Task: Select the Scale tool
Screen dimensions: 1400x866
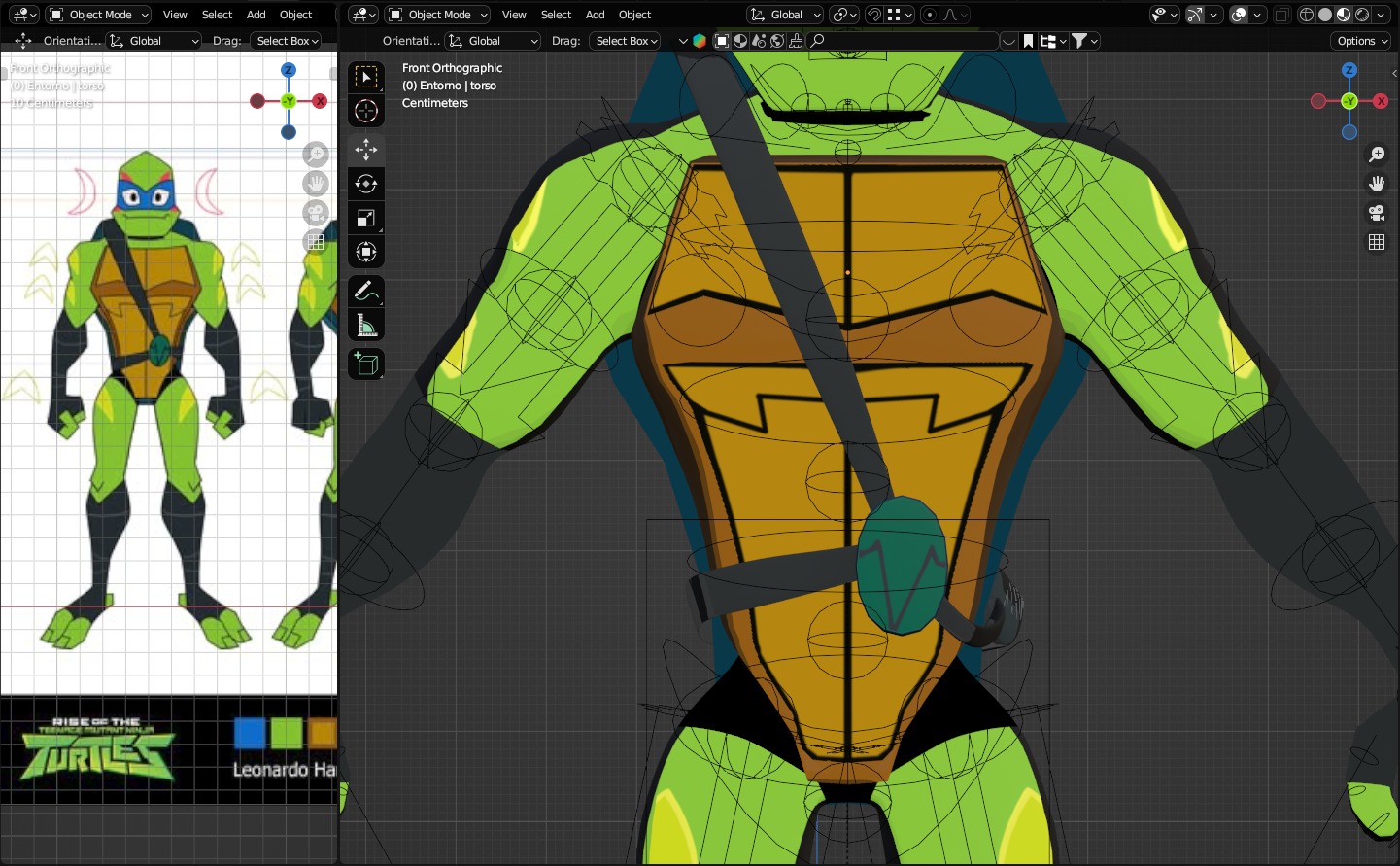Action: (x=366, y=218)
